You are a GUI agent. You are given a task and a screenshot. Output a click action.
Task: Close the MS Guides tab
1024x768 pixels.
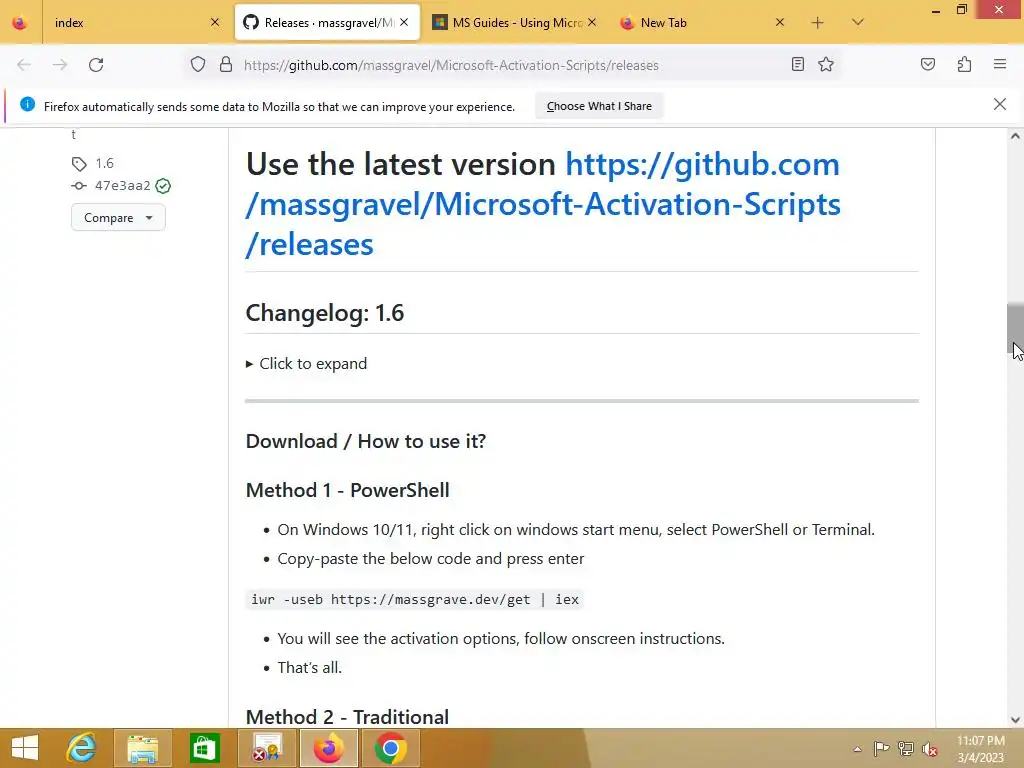click(x=592, y=23)
